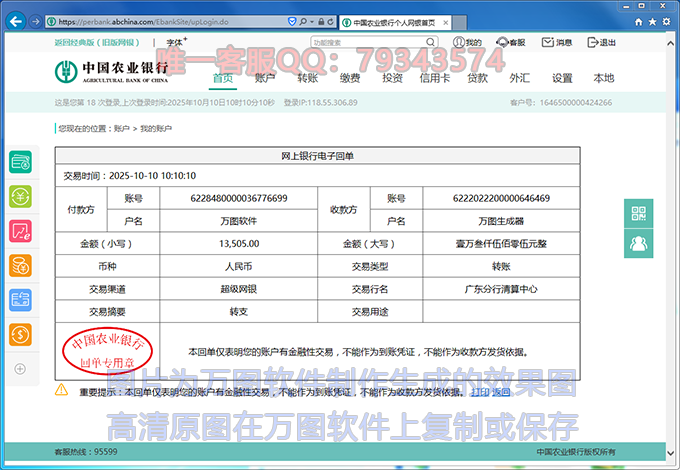Open the 我的 user menu
The width and height of the screenshot is (680, 470).
click(466, 43)
